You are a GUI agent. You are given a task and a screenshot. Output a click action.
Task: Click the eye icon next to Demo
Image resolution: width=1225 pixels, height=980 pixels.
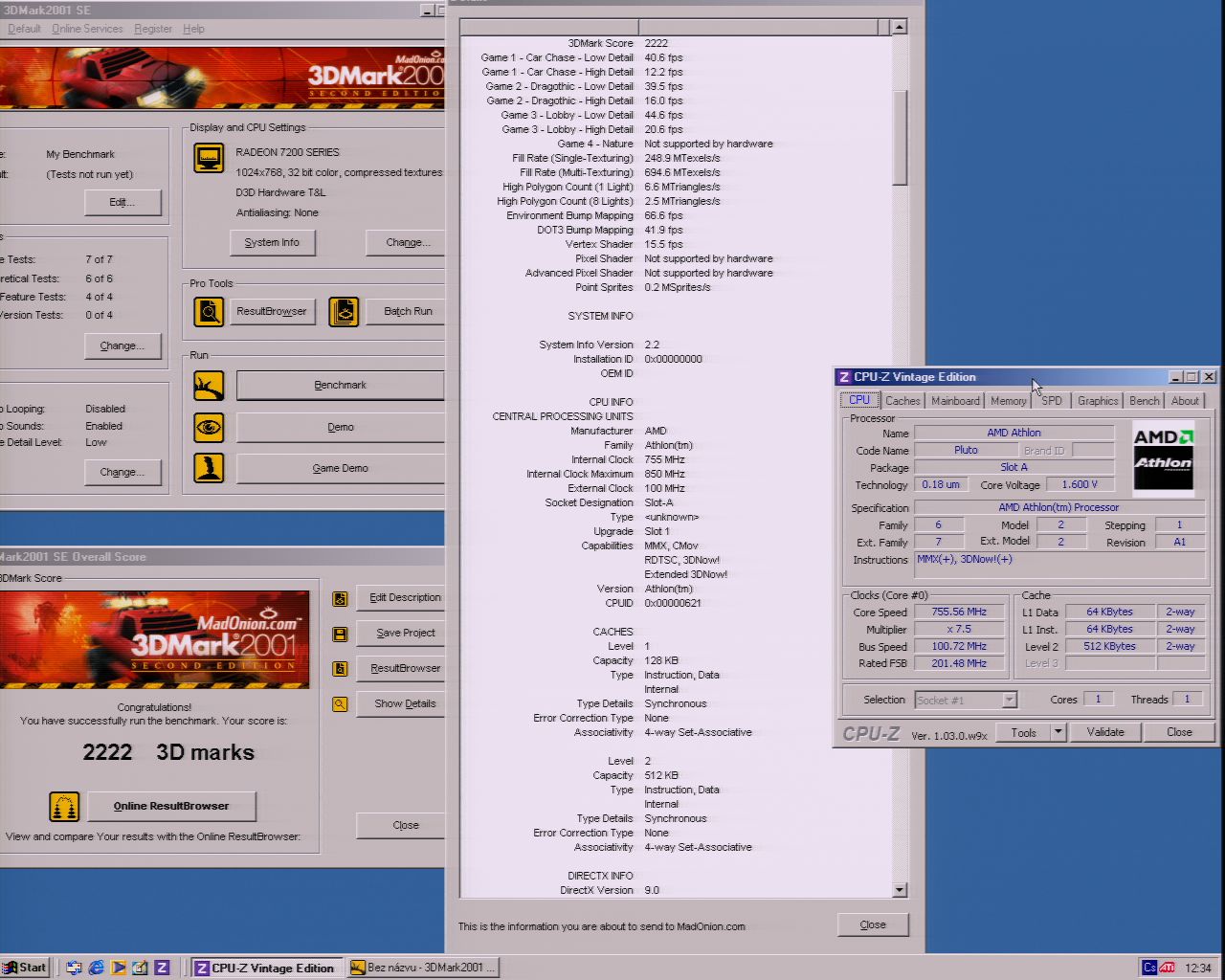coord(209,427)
